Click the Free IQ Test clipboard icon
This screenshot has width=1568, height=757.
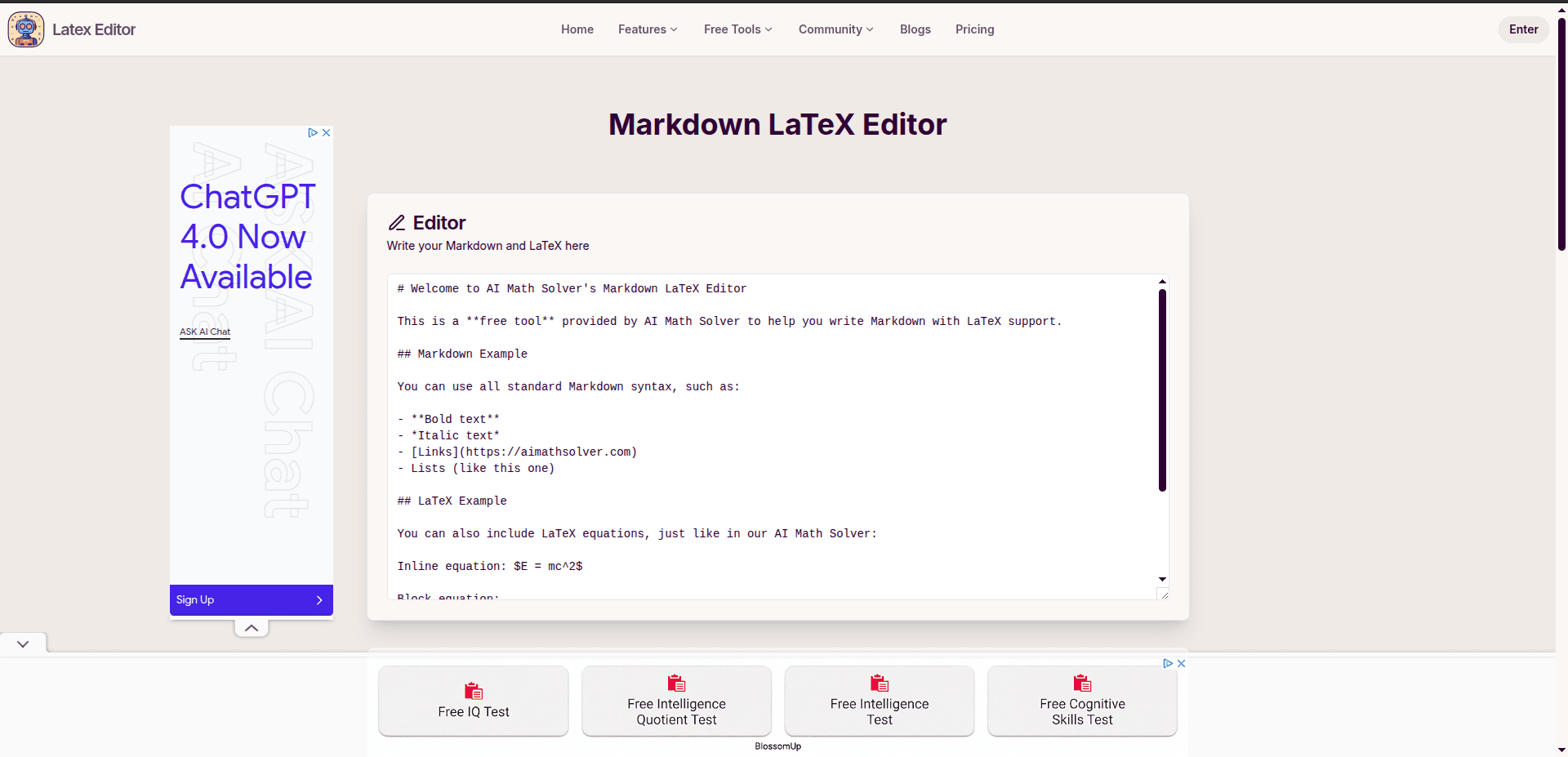point(474,691)
